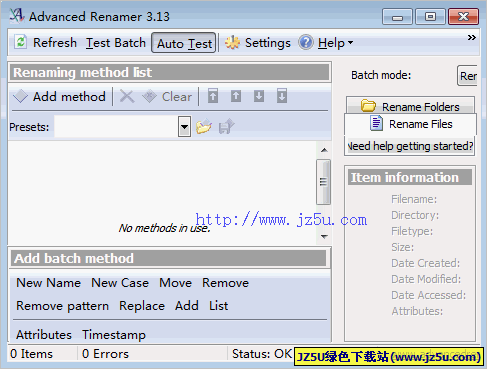487x369 pixels.
Task: Switch to the Rename Files tab
Action: (410, 124)
